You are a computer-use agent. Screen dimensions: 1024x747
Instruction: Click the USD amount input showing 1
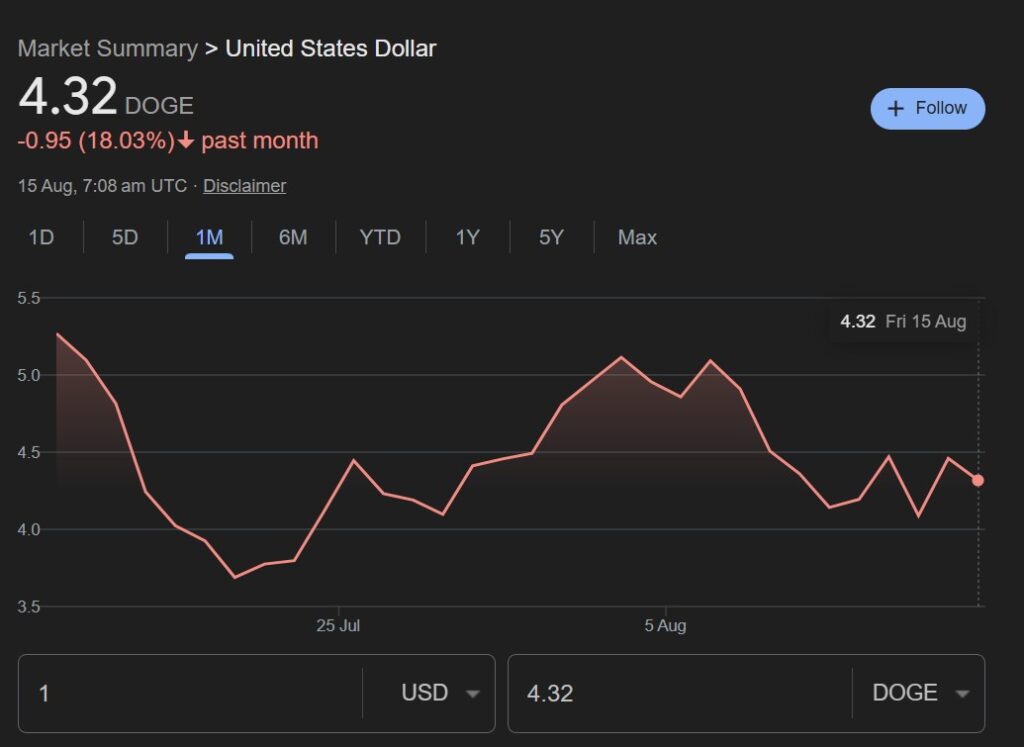click(191, 693)
